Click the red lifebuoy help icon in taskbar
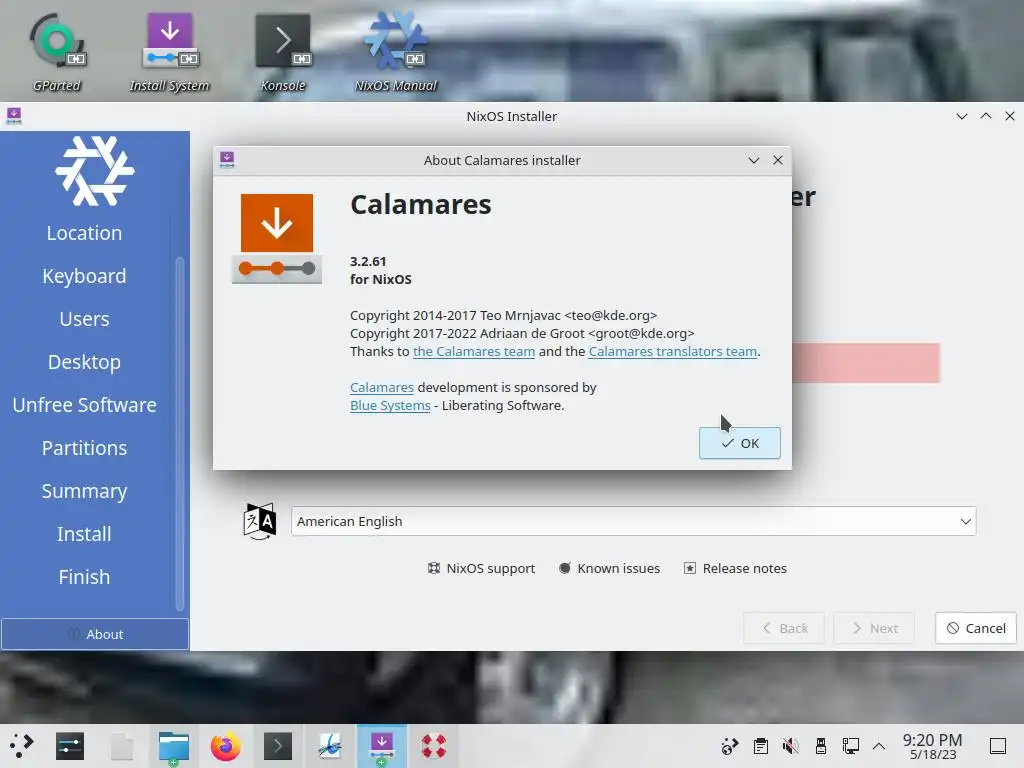 [433, 746]
